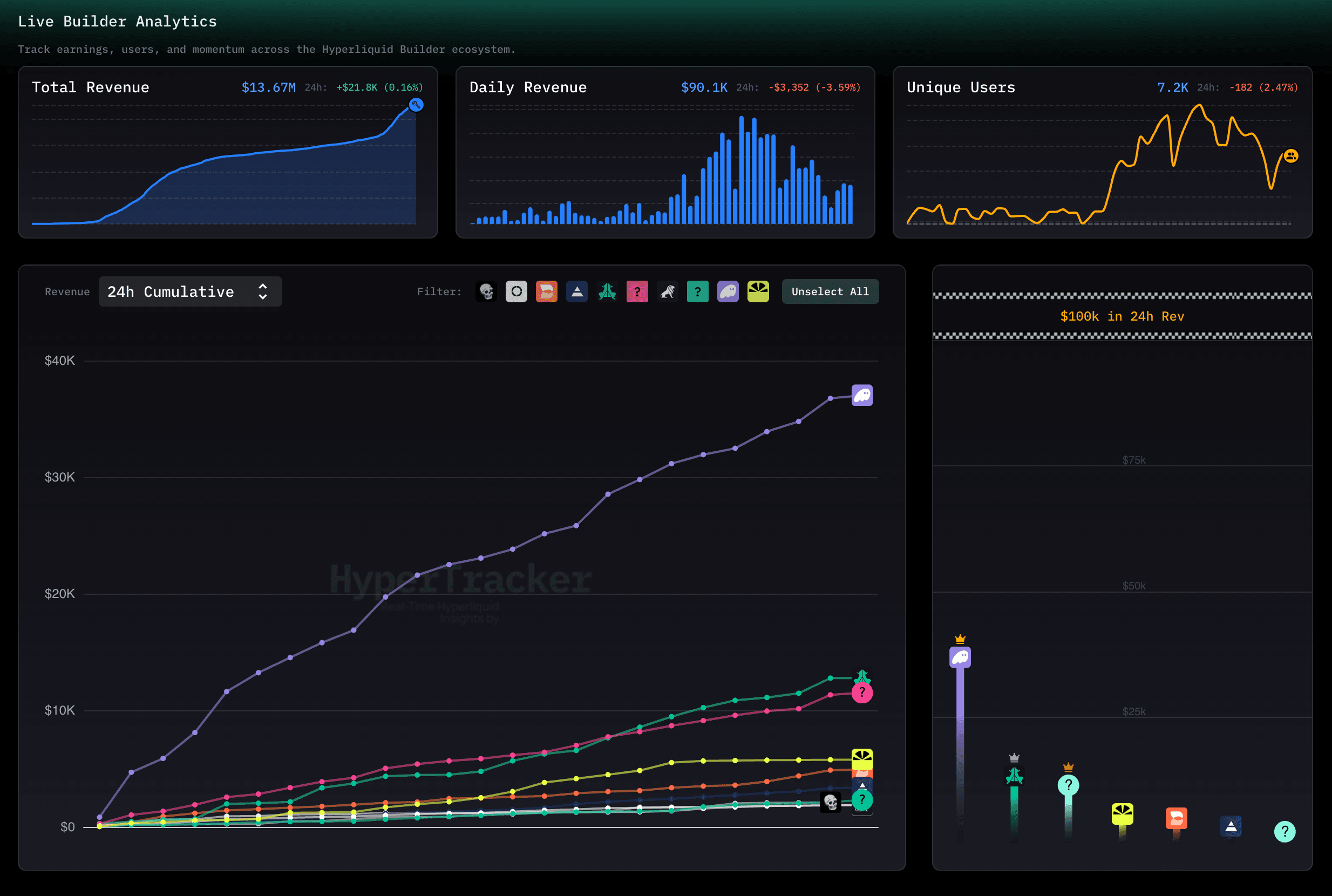This screenshot has height=896, width=1332.
Task: Switch to the Daily Revenue panel
Action: click(x=528, y=87)
